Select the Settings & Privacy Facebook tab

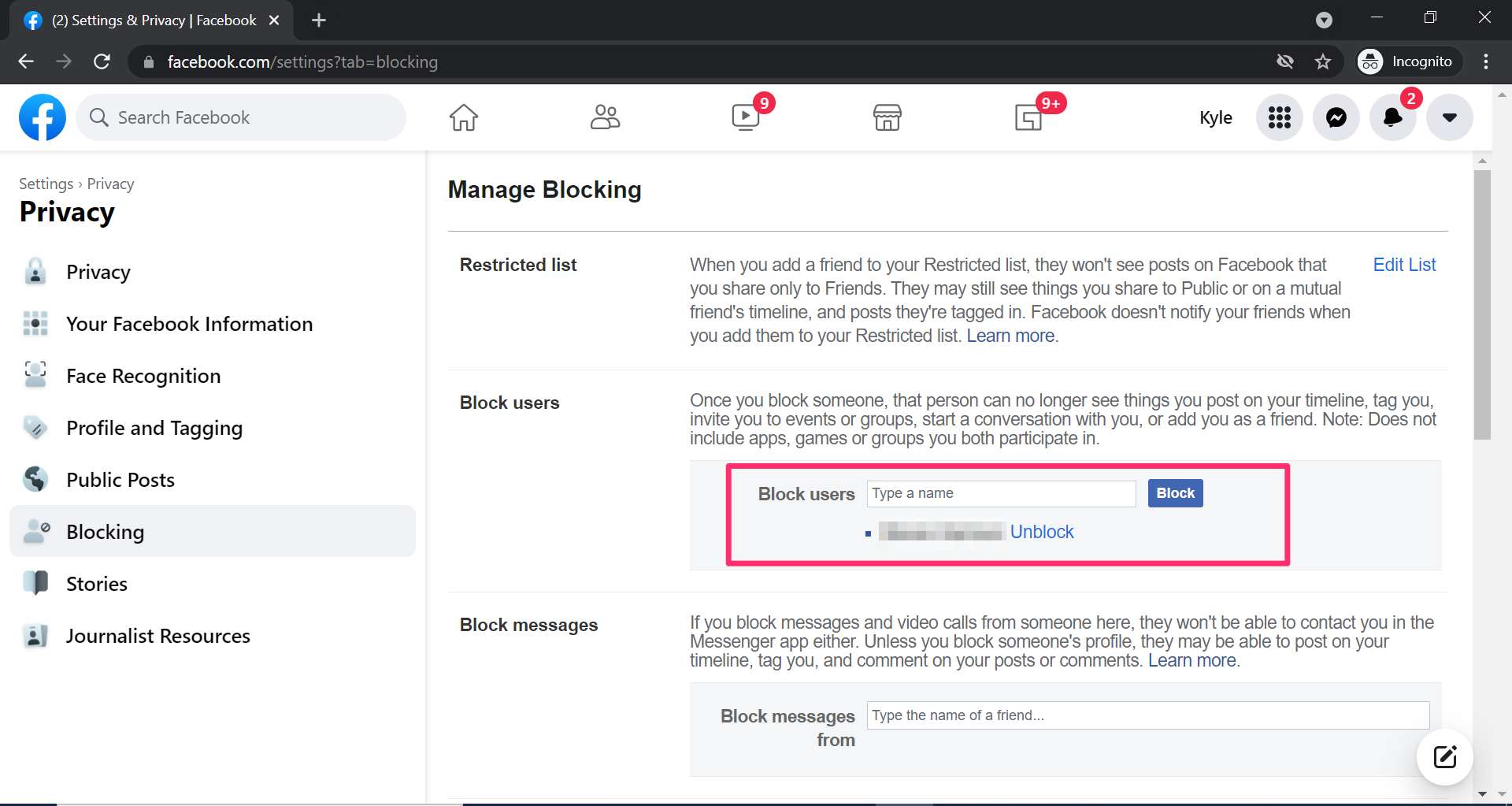[151, 20]
